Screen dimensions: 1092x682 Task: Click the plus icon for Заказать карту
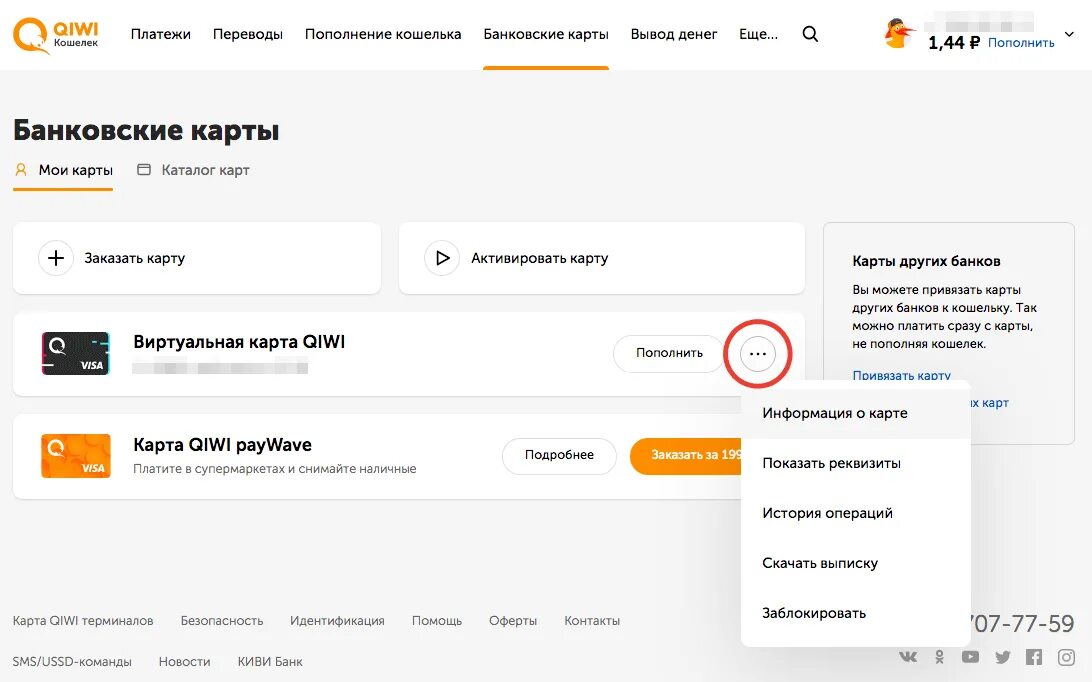coord(56,258)
